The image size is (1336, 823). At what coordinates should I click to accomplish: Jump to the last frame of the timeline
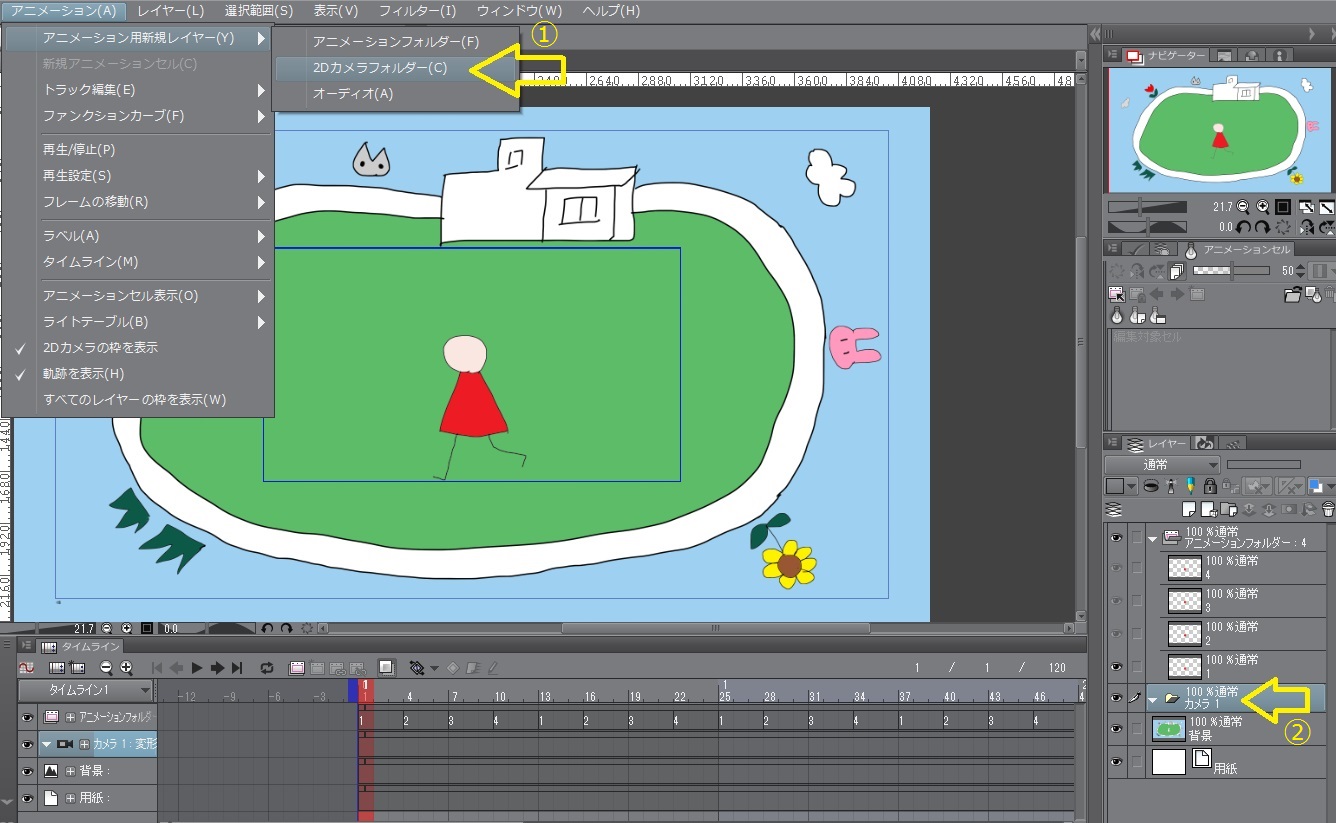[237, 668]
